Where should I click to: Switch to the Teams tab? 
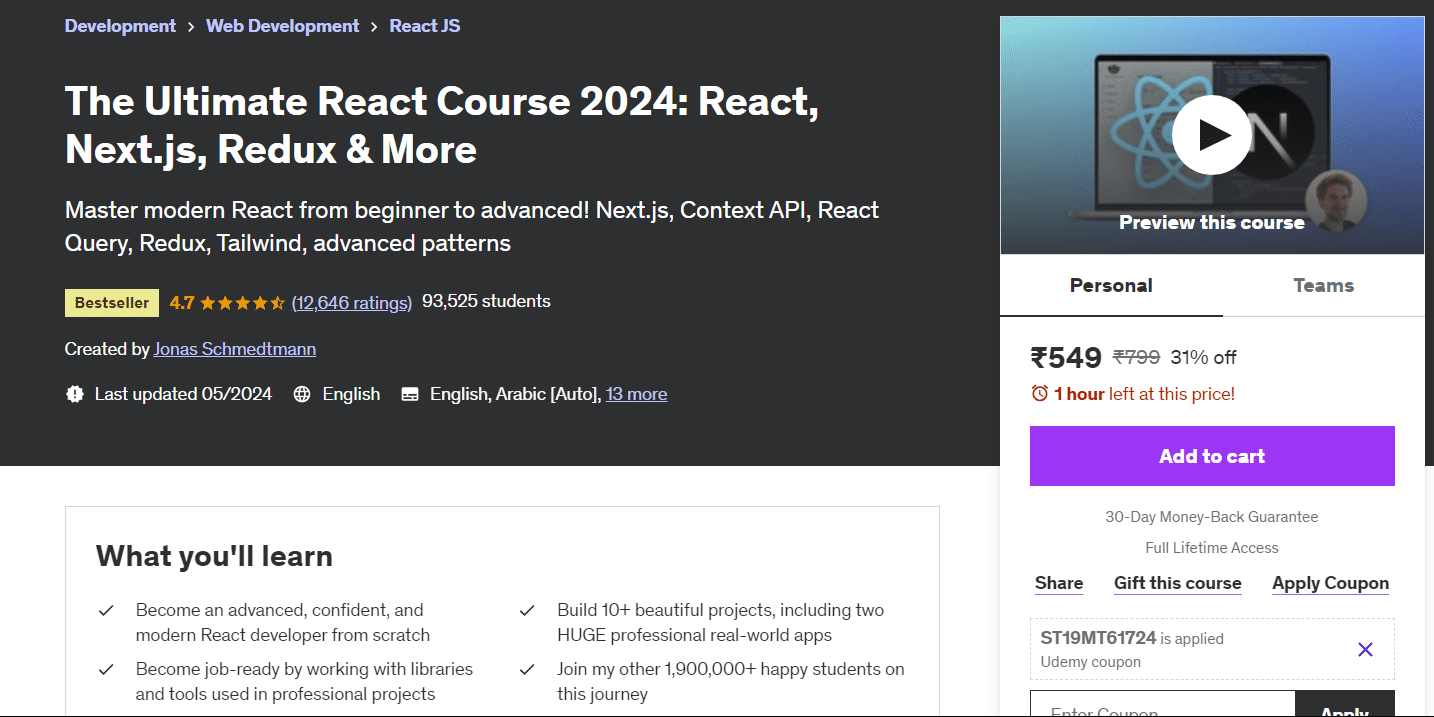pyautogui.click(x=1323, y=286)
